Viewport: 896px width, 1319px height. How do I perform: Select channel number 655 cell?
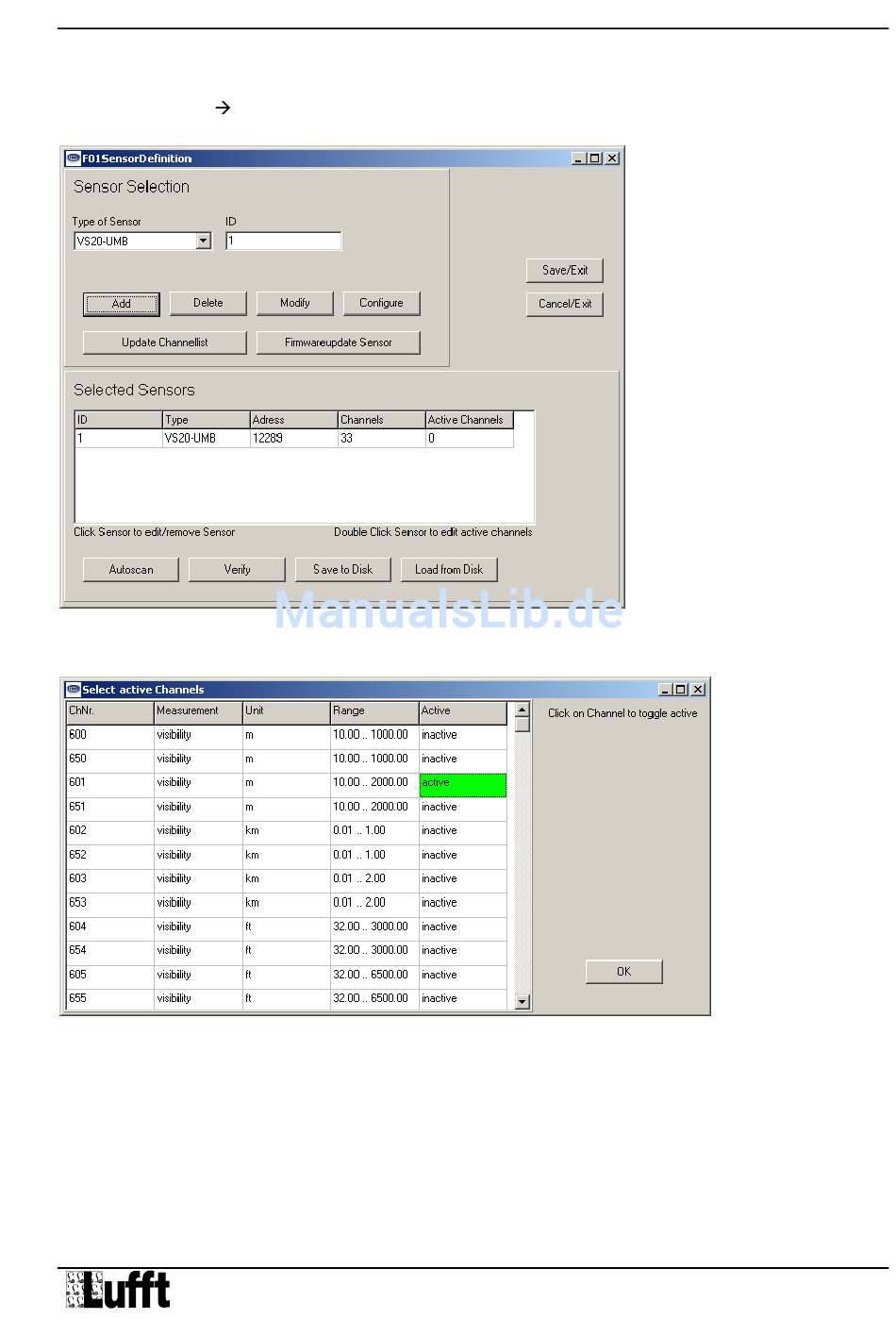(x=110, y=999)
